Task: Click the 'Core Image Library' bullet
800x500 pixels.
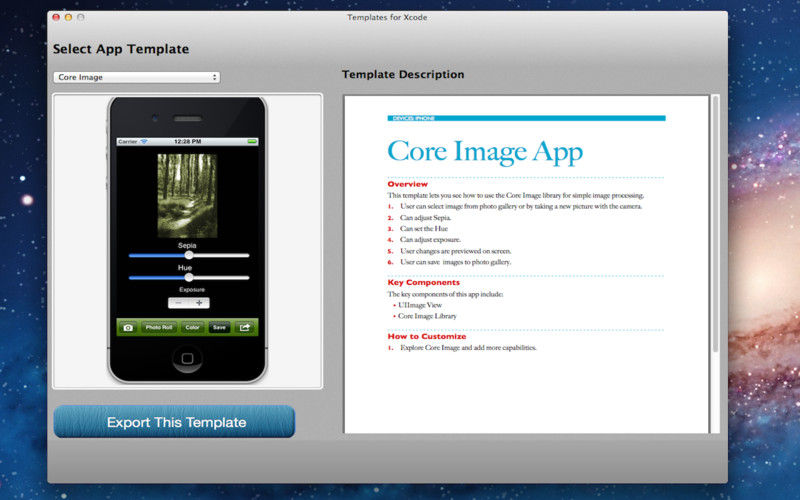Action: coord(427,316)
